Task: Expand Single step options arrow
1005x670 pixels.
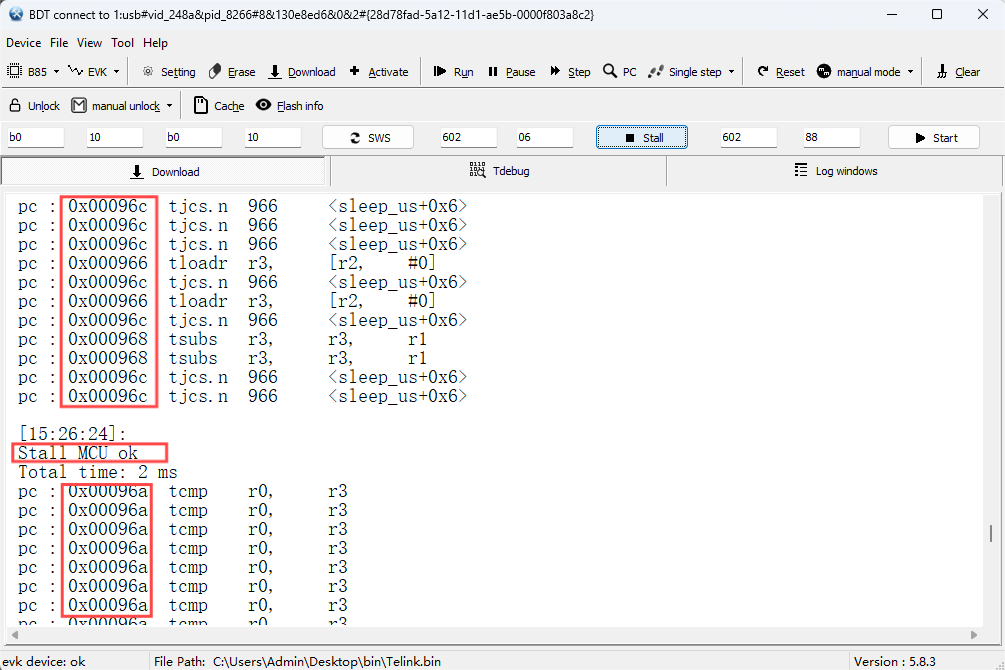Action: (731, 72)
